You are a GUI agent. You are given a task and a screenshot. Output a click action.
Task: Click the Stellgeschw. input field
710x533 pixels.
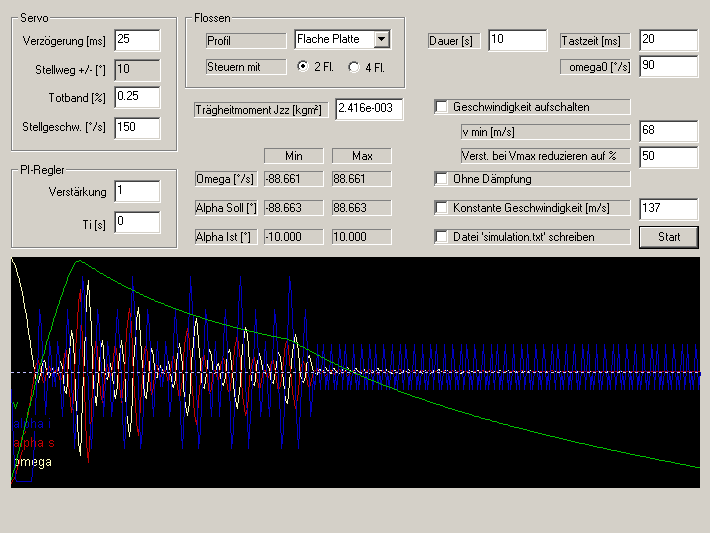click(x=137, y=127)
